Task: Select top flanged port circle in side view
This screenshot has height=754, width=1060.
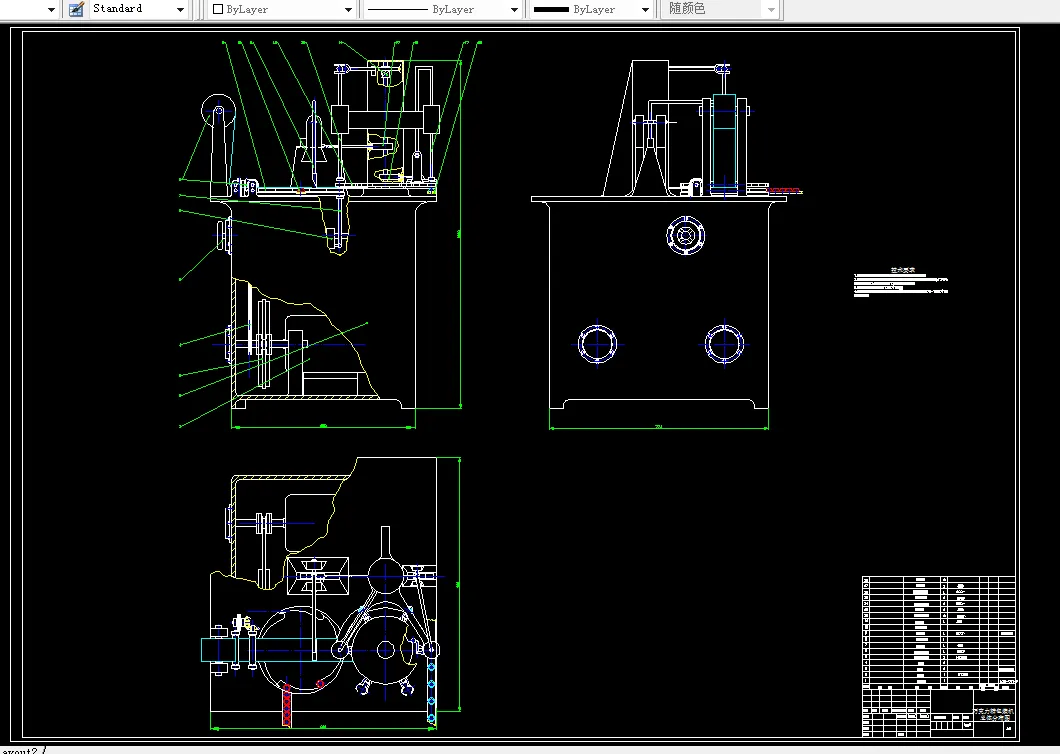Action: (685, 235)
